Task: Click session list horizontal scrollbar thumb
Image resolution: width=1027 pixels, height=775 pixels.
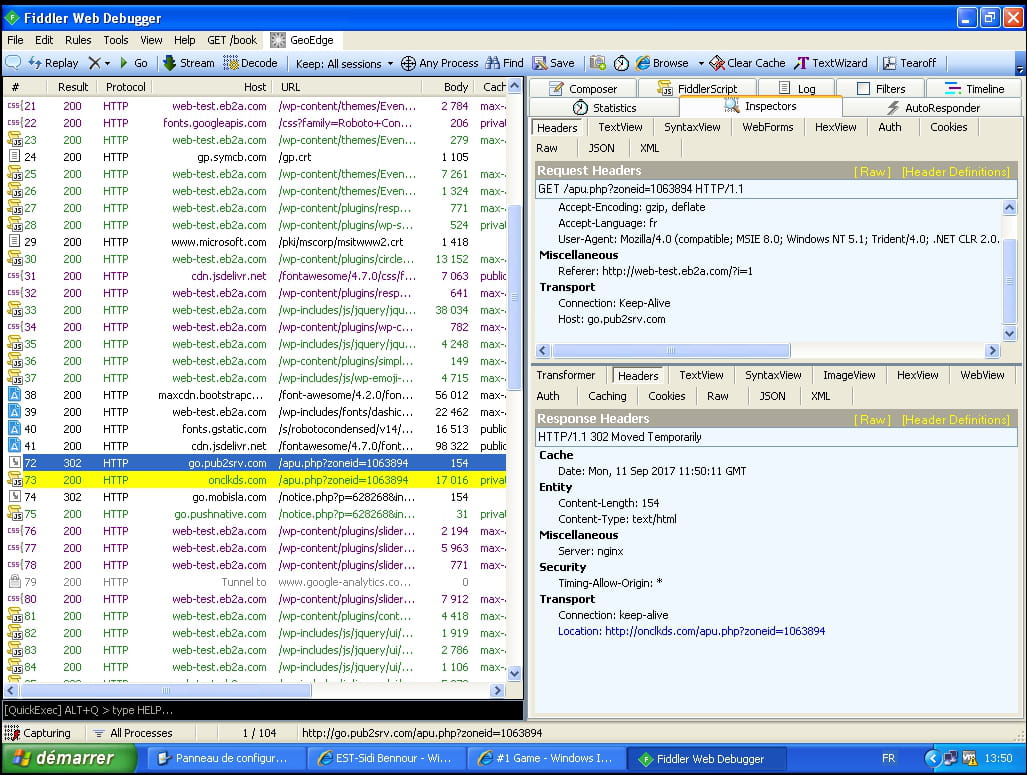Action: pyautogui.click(x=166, y=690)
